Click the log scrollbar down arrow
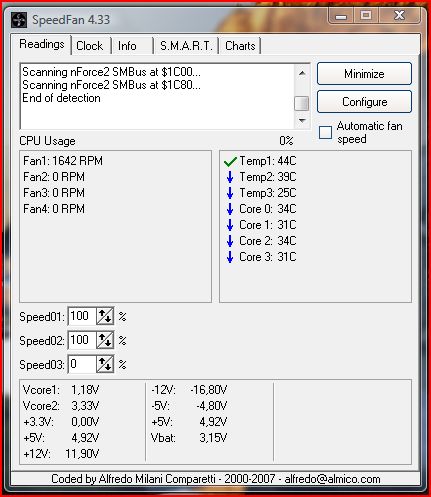Screen dimensions: 431x497 click(302, 120)
